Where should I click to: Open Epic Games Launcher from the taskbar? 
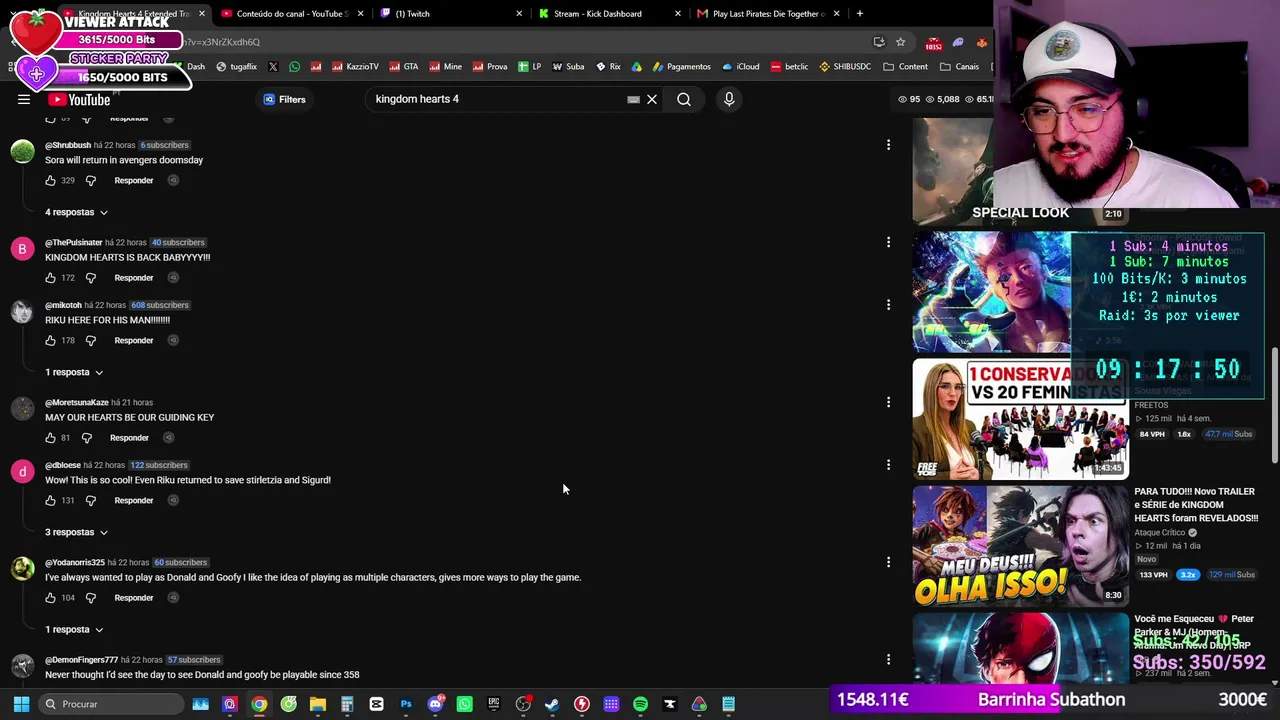[x=494, y=704]
